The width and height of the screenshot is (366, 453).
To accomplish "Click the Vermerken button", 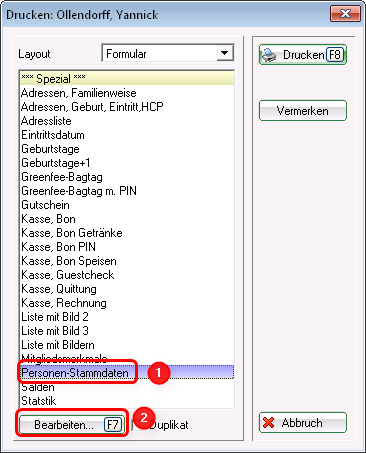I will point(303,111).
